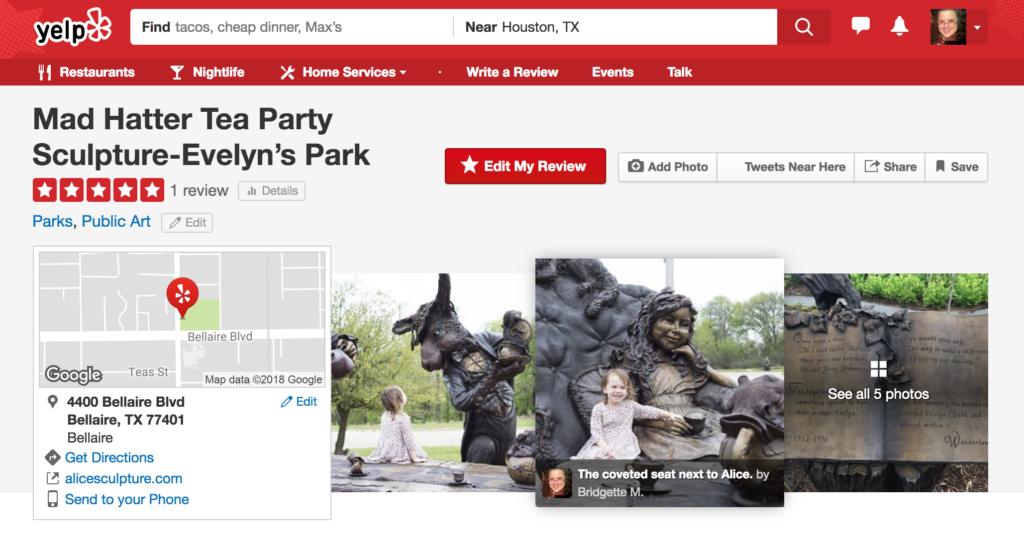Click the Google logo on map
Viewport: 1024px width, 534px height.
coord(73,375)
